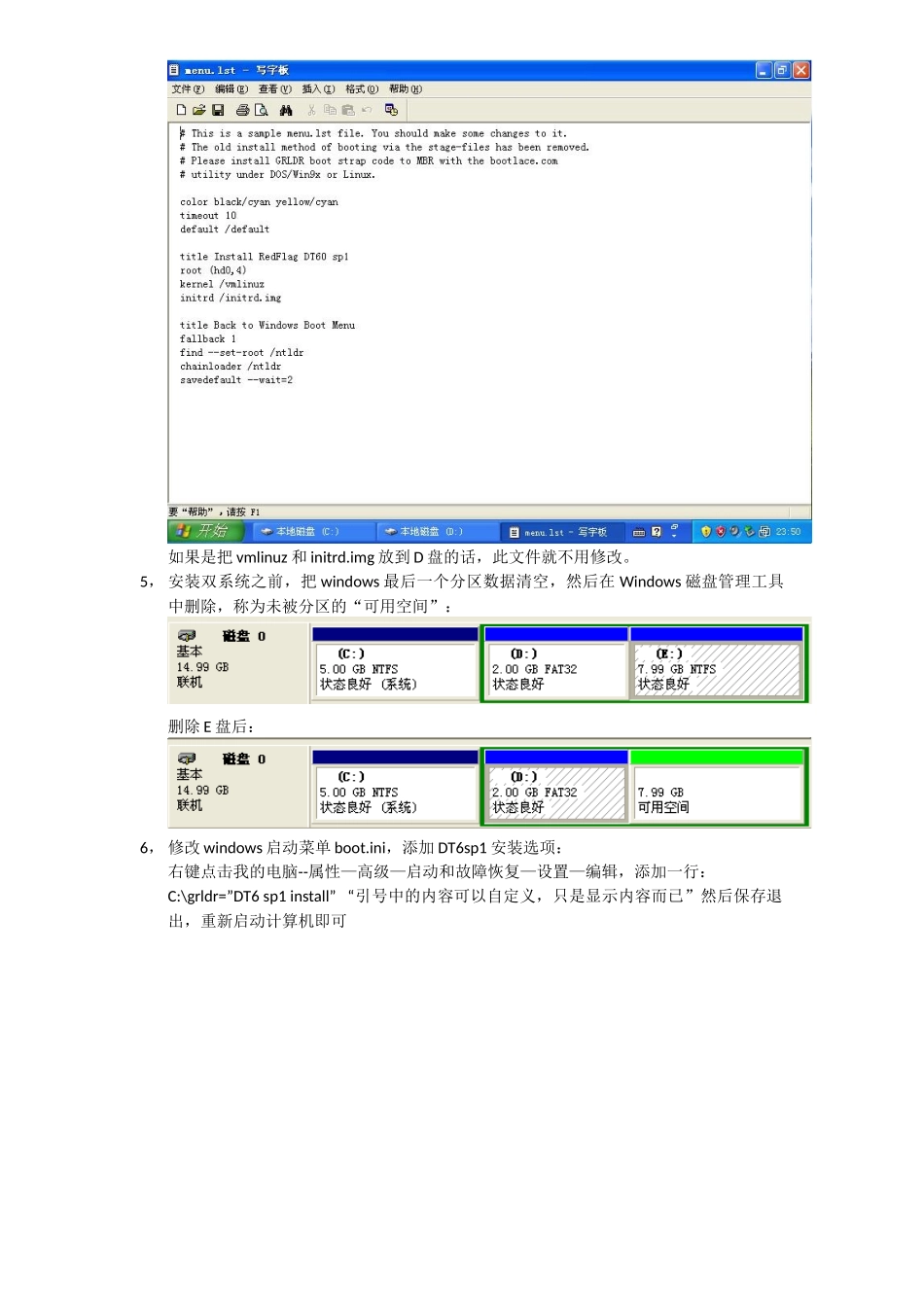Viewport: 924px width, 1307px height.
Task: Click the New document icon in WordPad toolbar
Action: coord(181,110)
